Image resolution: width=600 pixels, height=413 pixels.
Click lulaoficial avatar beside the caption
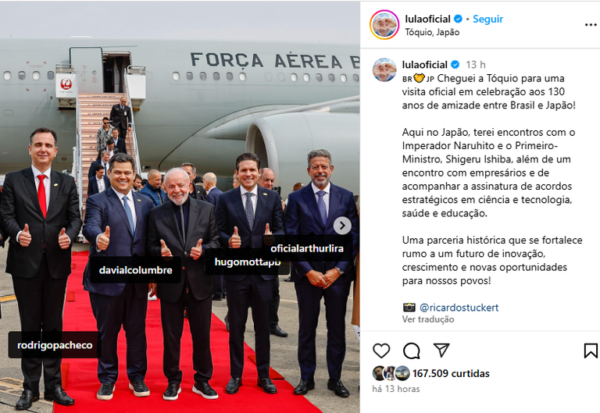point(384,70)
